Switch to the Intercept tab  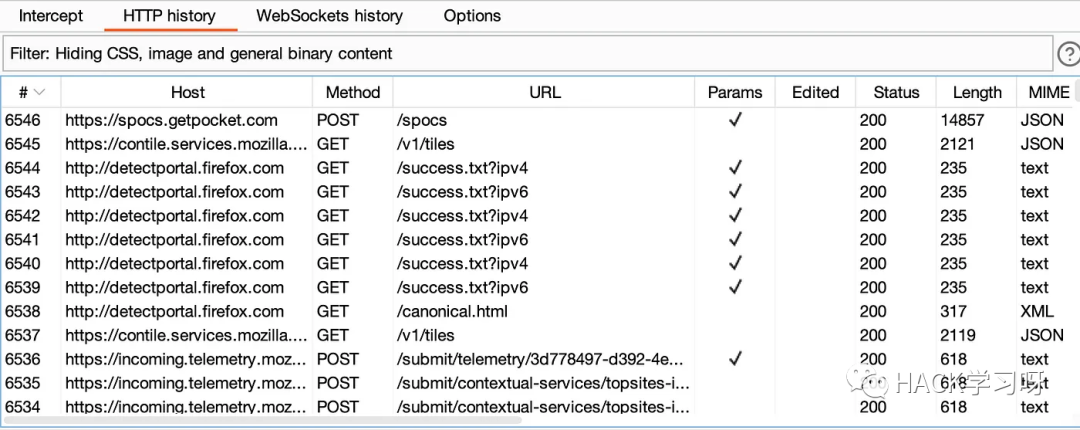pyautogui.click(x=51, y=16)
